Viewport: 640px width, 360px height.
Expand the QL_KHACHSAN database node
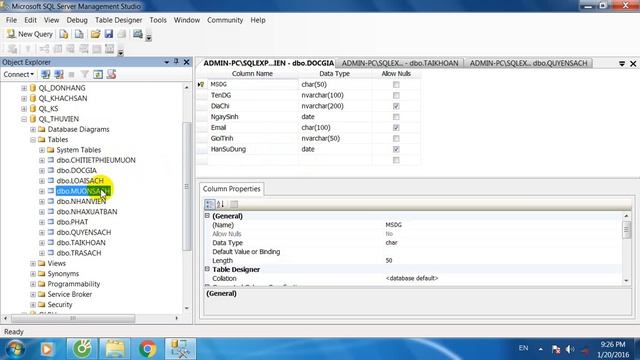[x=24, y=98]
